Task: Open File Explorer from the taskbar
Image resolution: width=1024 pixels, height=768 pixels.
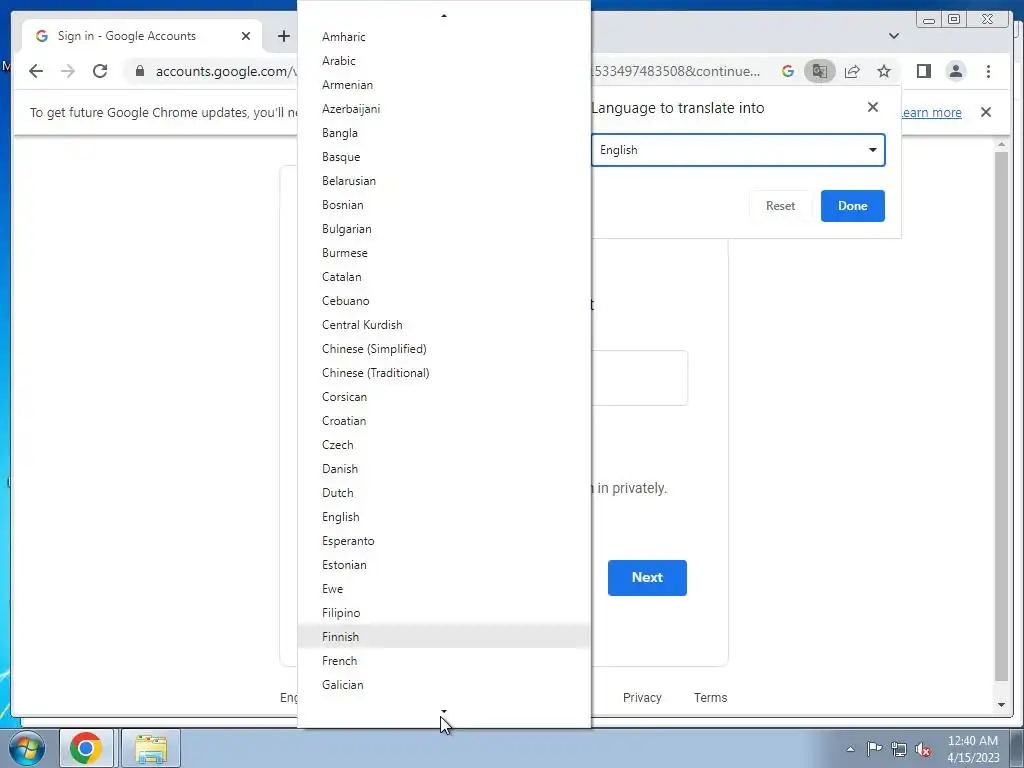Action: (x=151, y=748)
